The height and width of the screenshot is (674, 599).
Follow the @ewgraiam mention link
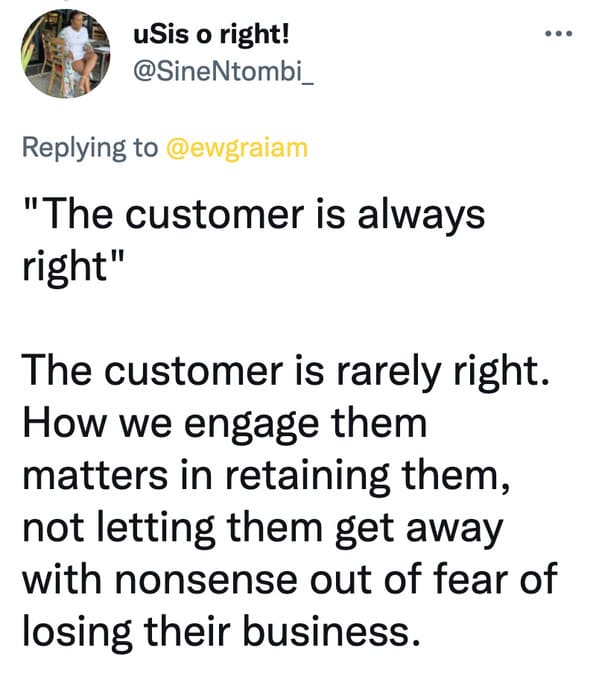pos(237,148)
